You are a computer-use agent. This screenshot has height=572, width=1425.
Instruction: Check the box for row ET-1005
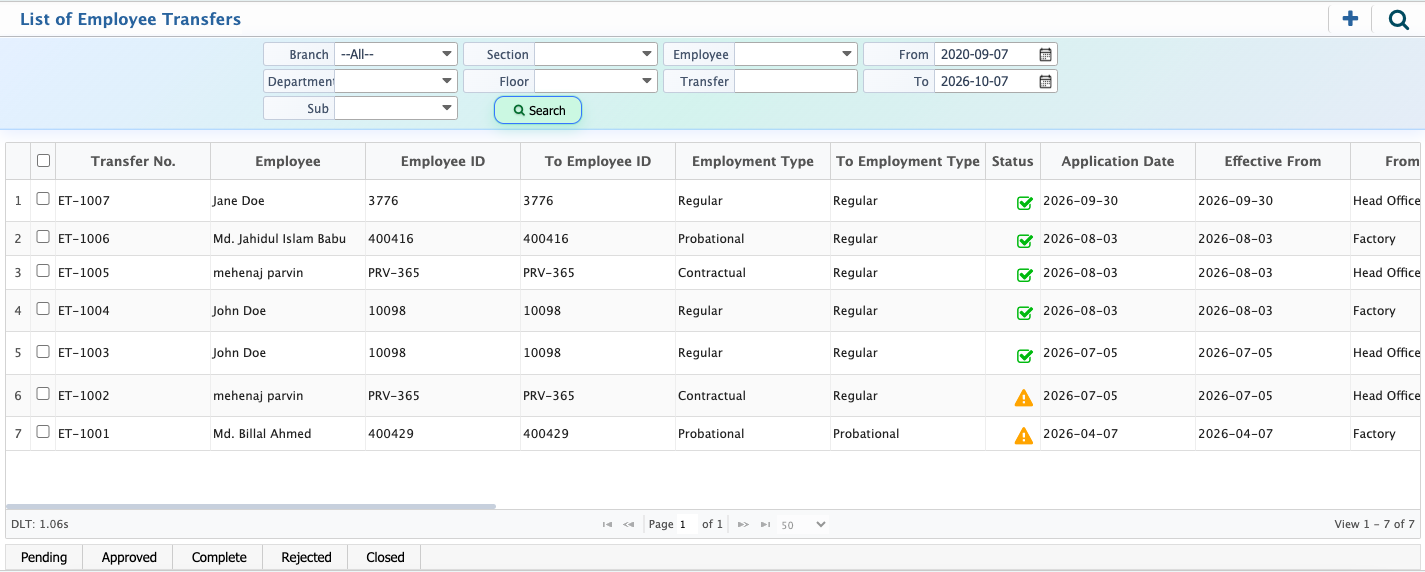43,271
